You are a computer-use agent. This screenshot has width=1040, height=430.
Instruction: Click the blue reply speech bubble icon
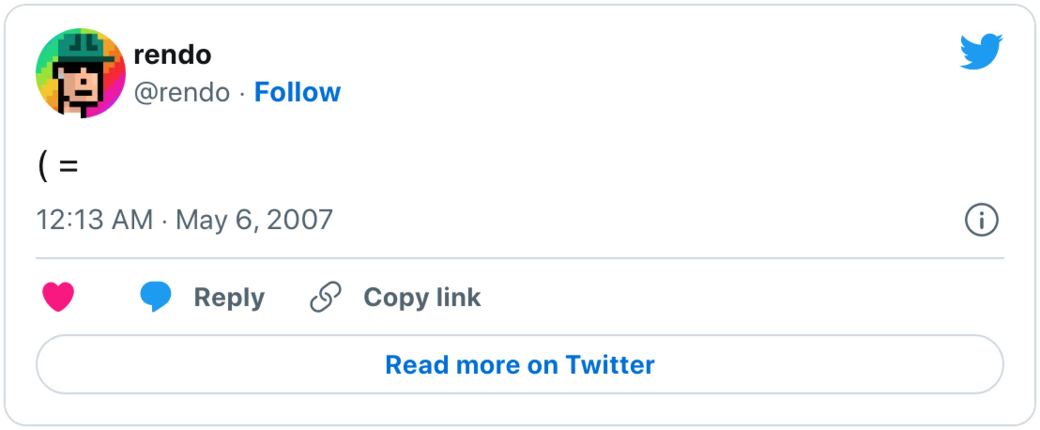pos(155,297)
